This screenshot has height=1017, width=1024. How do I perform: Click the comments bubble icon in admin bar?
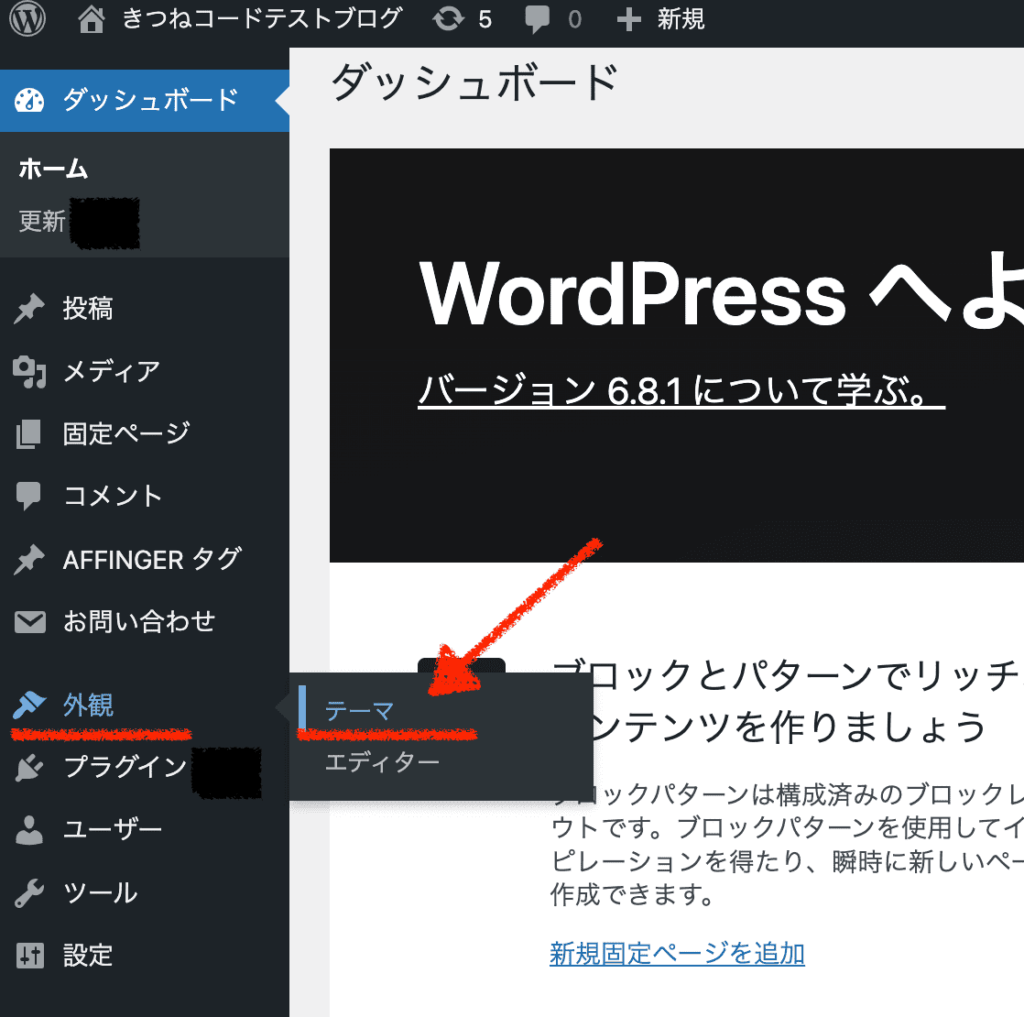(x=537, y=19)
